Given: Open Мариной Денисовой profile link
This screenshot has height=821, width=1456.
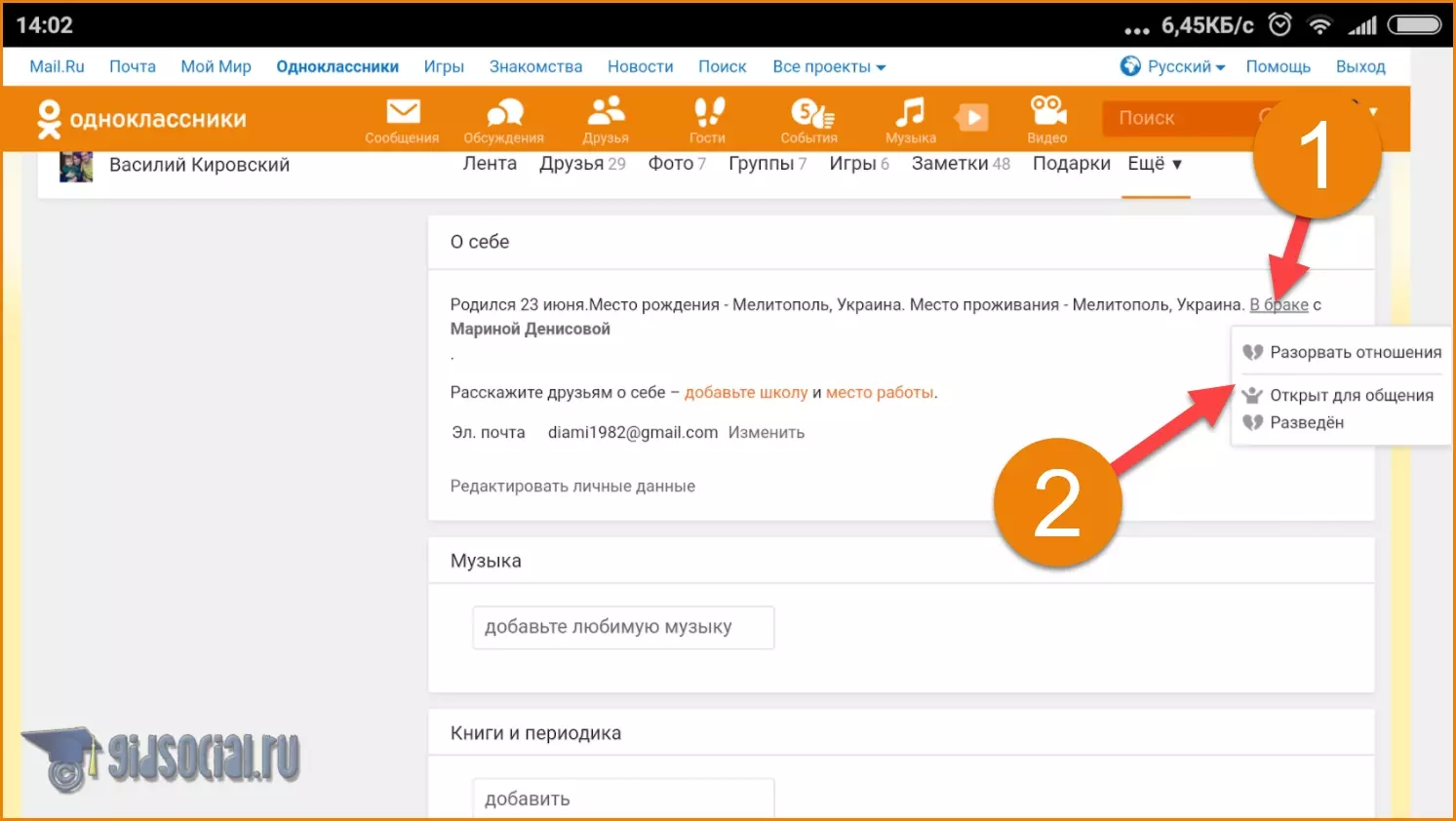Looking at the screenshot, I should 530,330.
